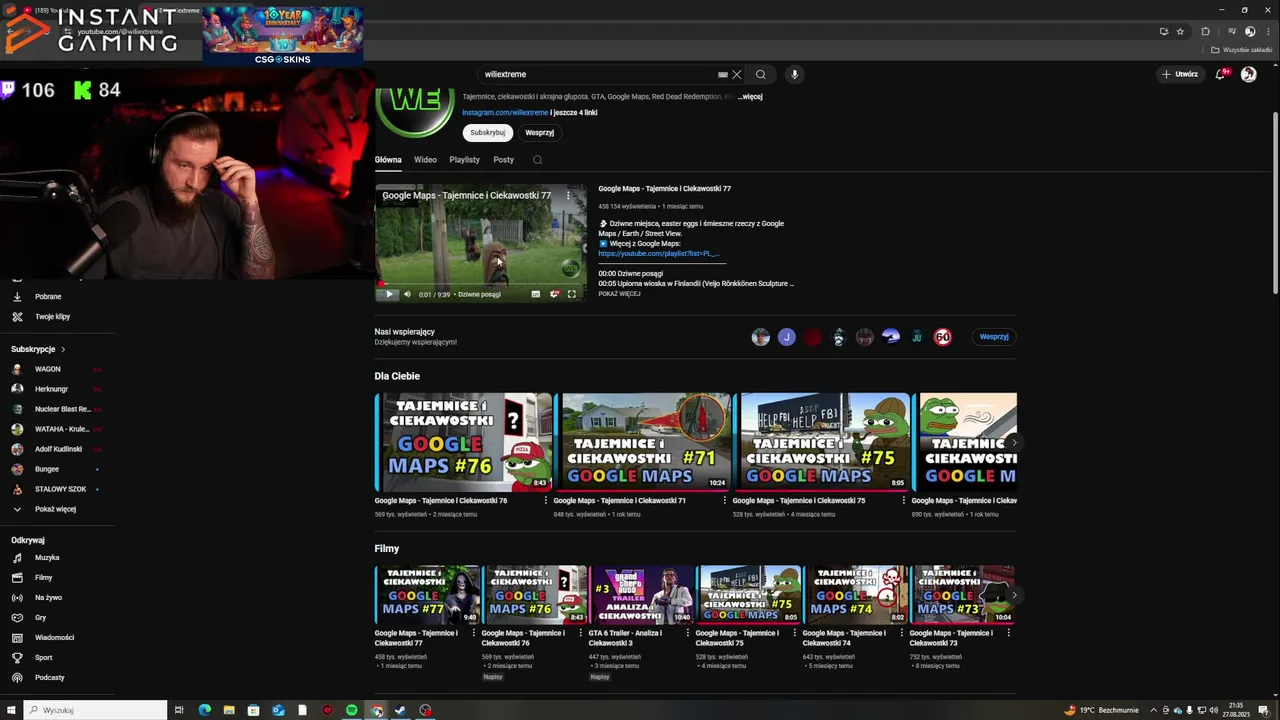Click Wesprzyj button in Nasi wspierający
The image size is (1280, 720).
tap(994, 337)
